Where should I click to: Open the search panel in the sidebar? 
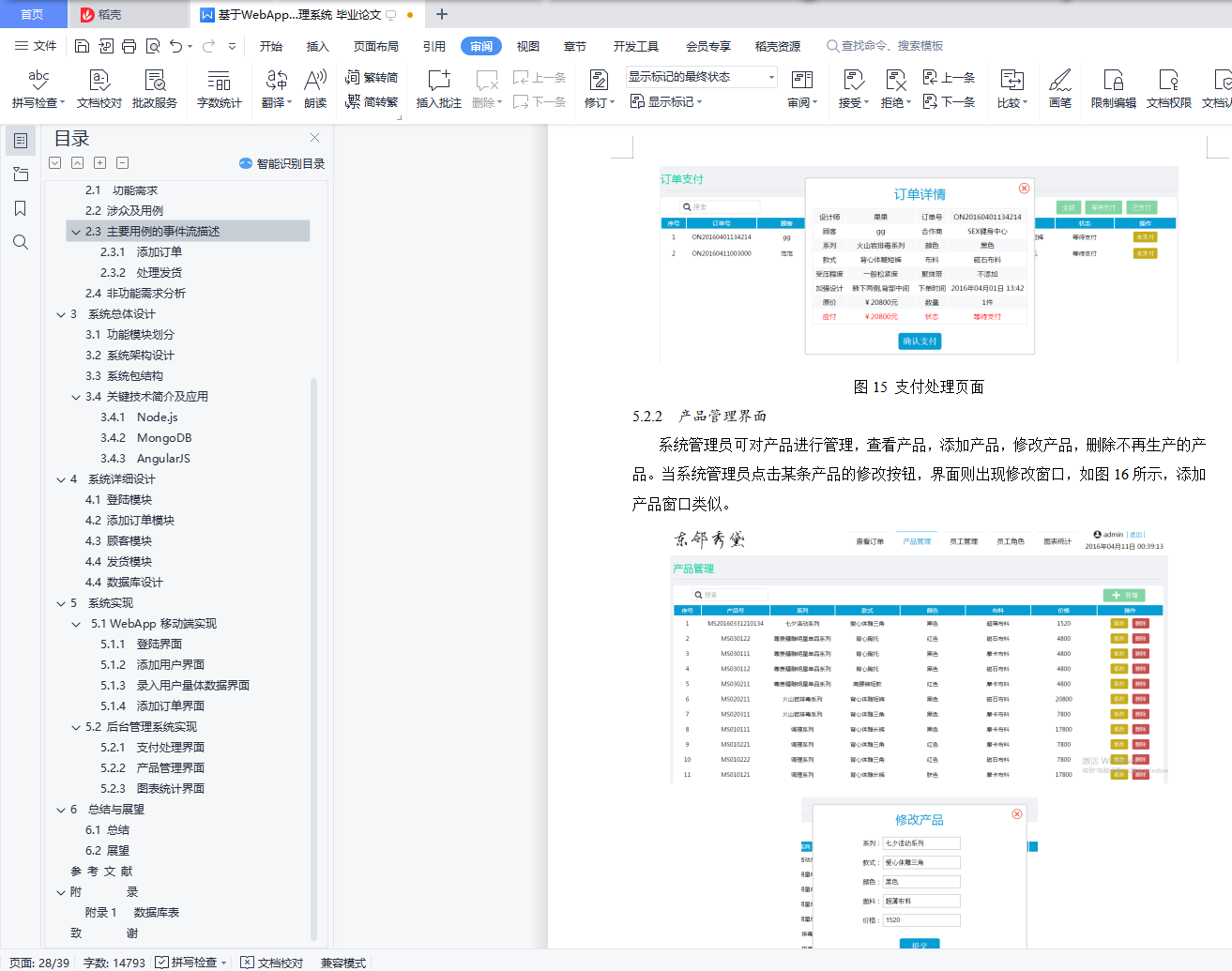pyautogui.click(x=20, y=242)
